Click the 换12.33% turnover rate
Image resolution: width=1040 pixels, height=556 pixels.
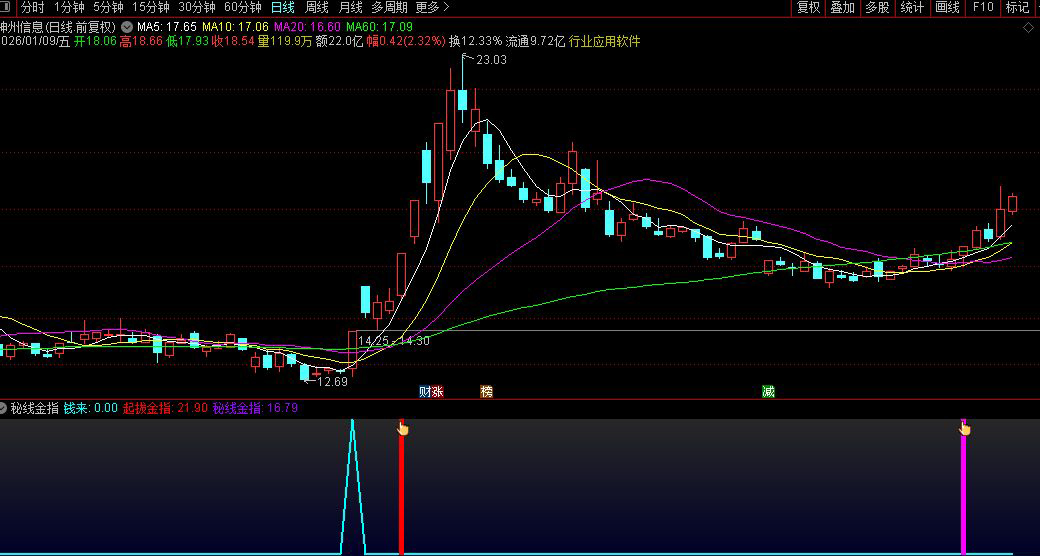[476, 41]
